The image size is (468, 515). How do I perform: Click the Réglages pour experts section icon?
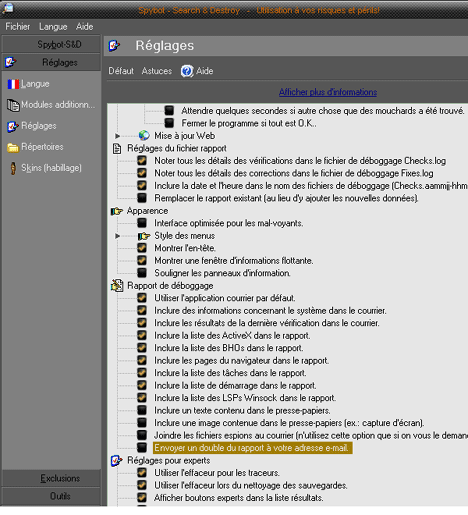[x=117, y=461]
